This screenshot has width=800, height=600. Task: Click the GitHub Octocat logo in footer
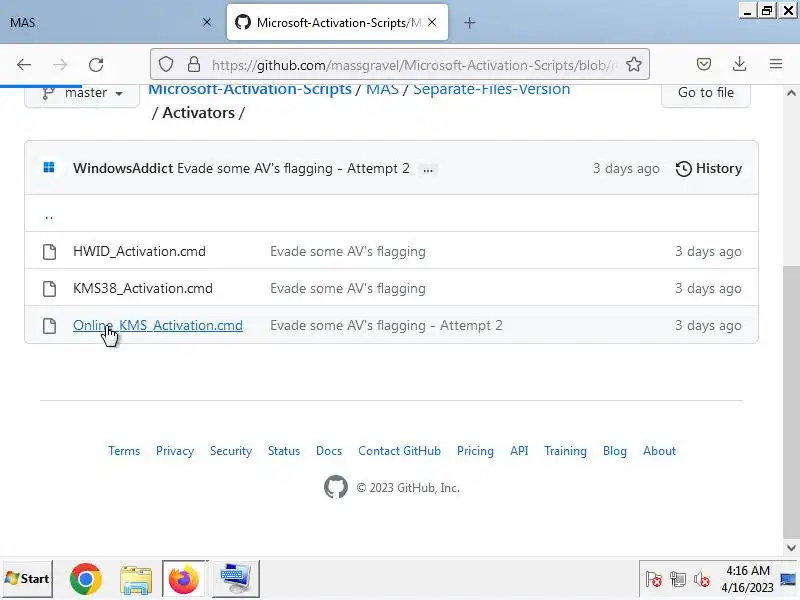[x=336, y=487]
